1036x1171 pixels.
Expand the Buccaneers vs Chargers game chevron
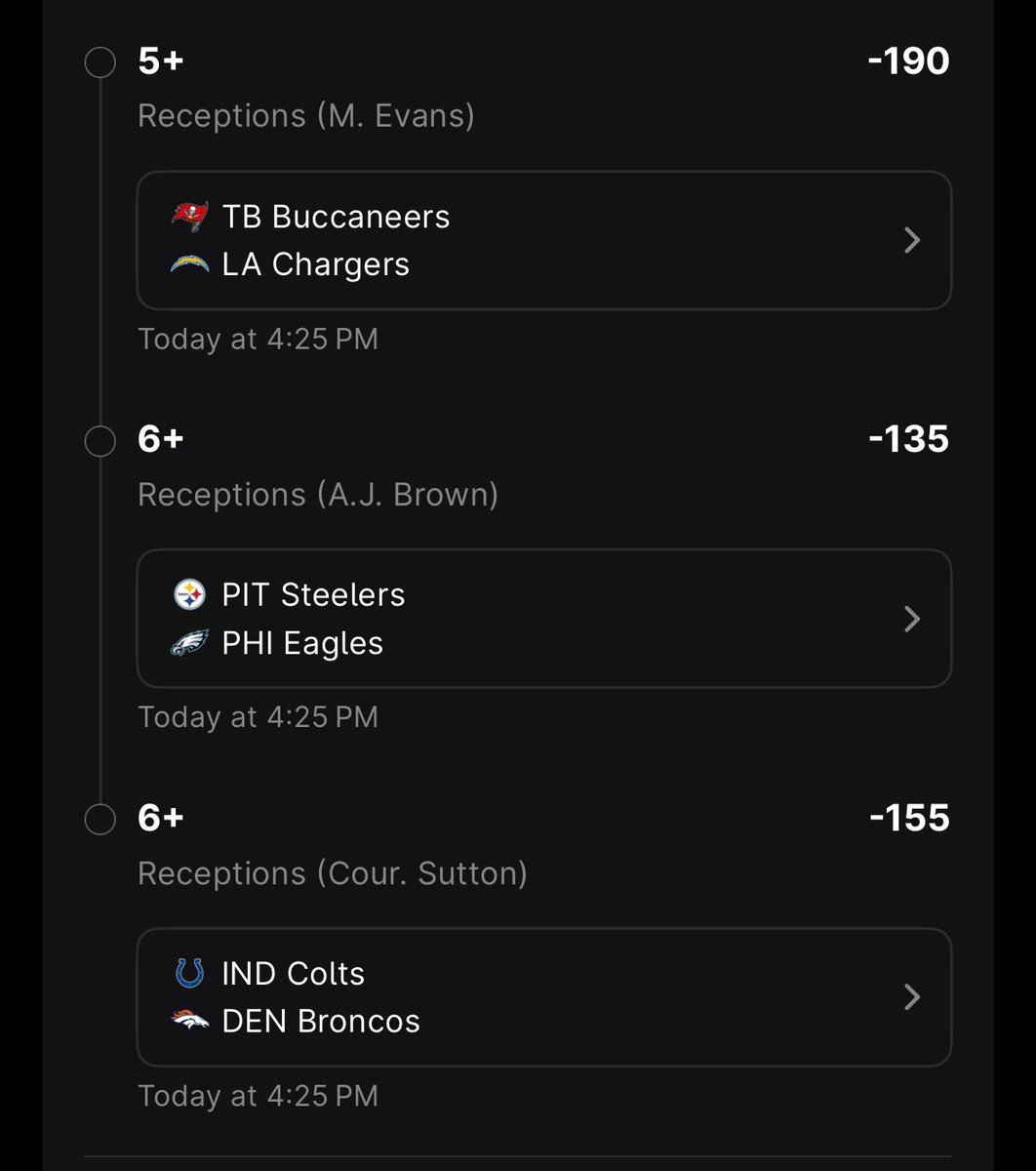tap(912, 240)
